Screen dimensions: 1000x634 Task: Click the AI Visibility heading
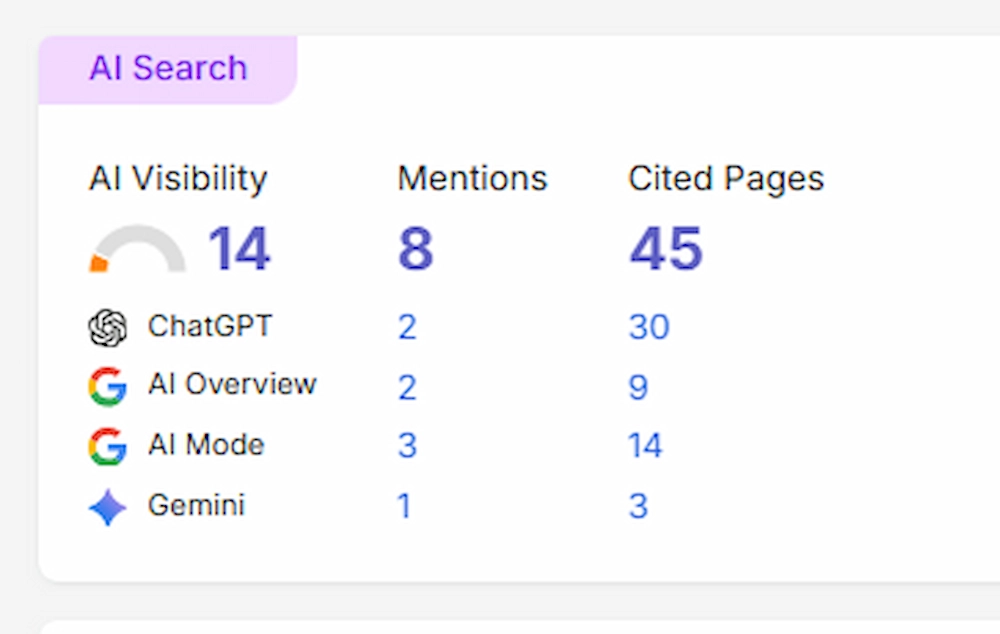[178, 178]
